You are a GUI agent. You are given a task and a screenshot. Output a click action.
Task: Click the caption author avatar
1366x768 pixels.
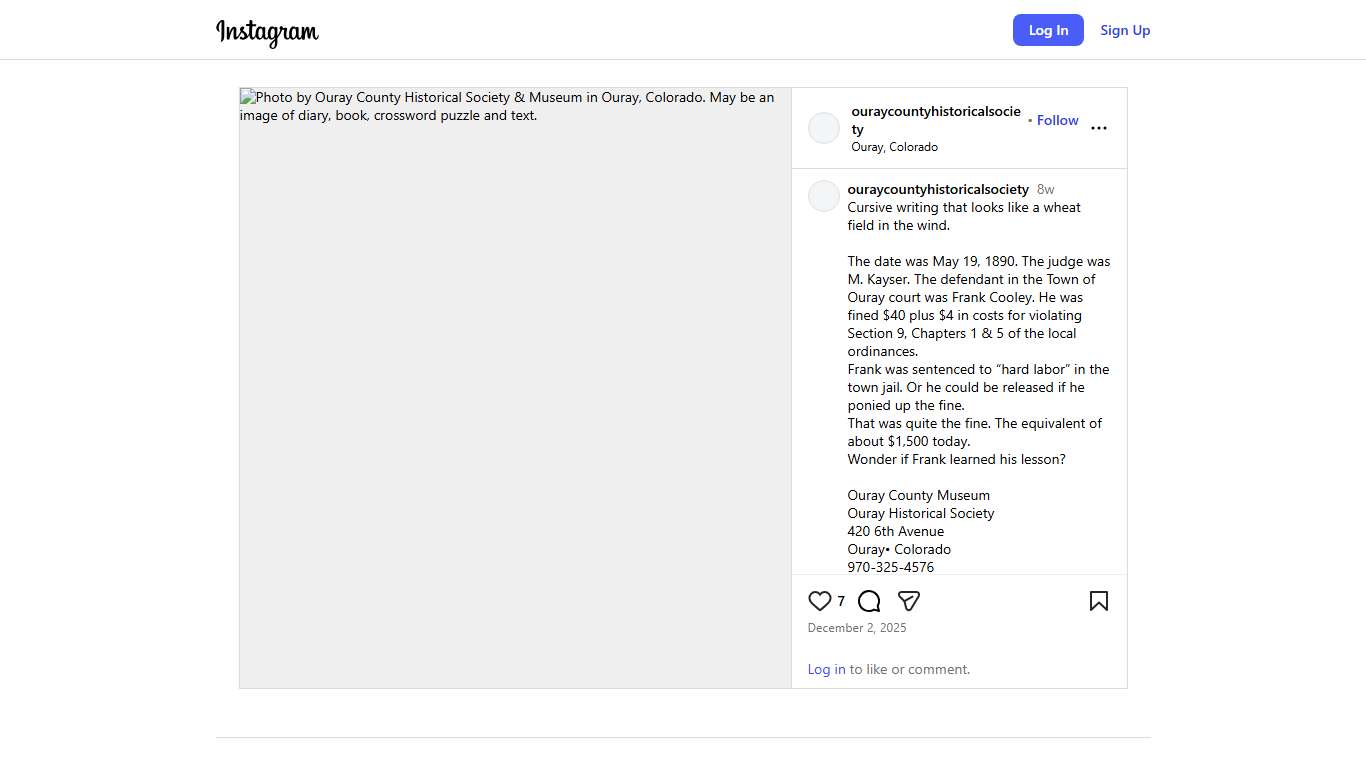click(x=824, y=196)
